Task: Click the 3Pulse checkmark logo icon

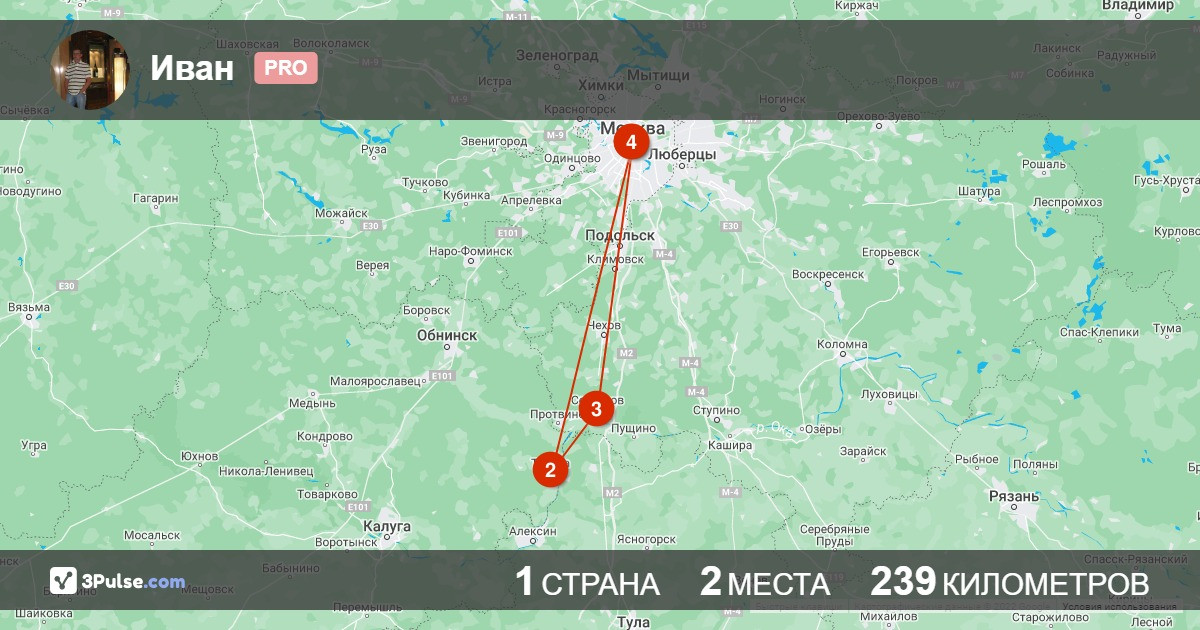Action: (64, 581)
